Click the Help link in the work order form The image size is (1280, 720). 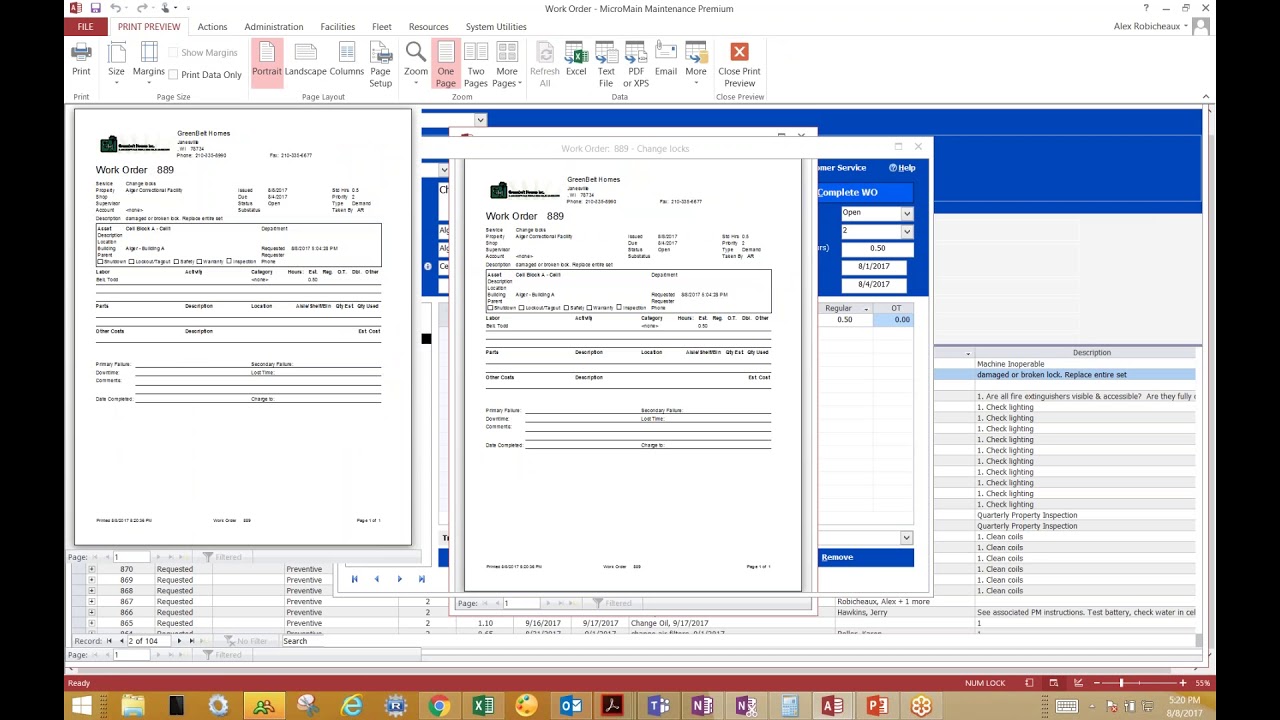902,168
